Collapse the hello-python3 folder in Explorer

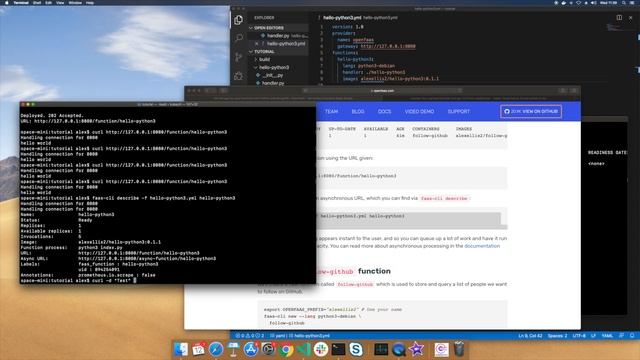(273, 67)
